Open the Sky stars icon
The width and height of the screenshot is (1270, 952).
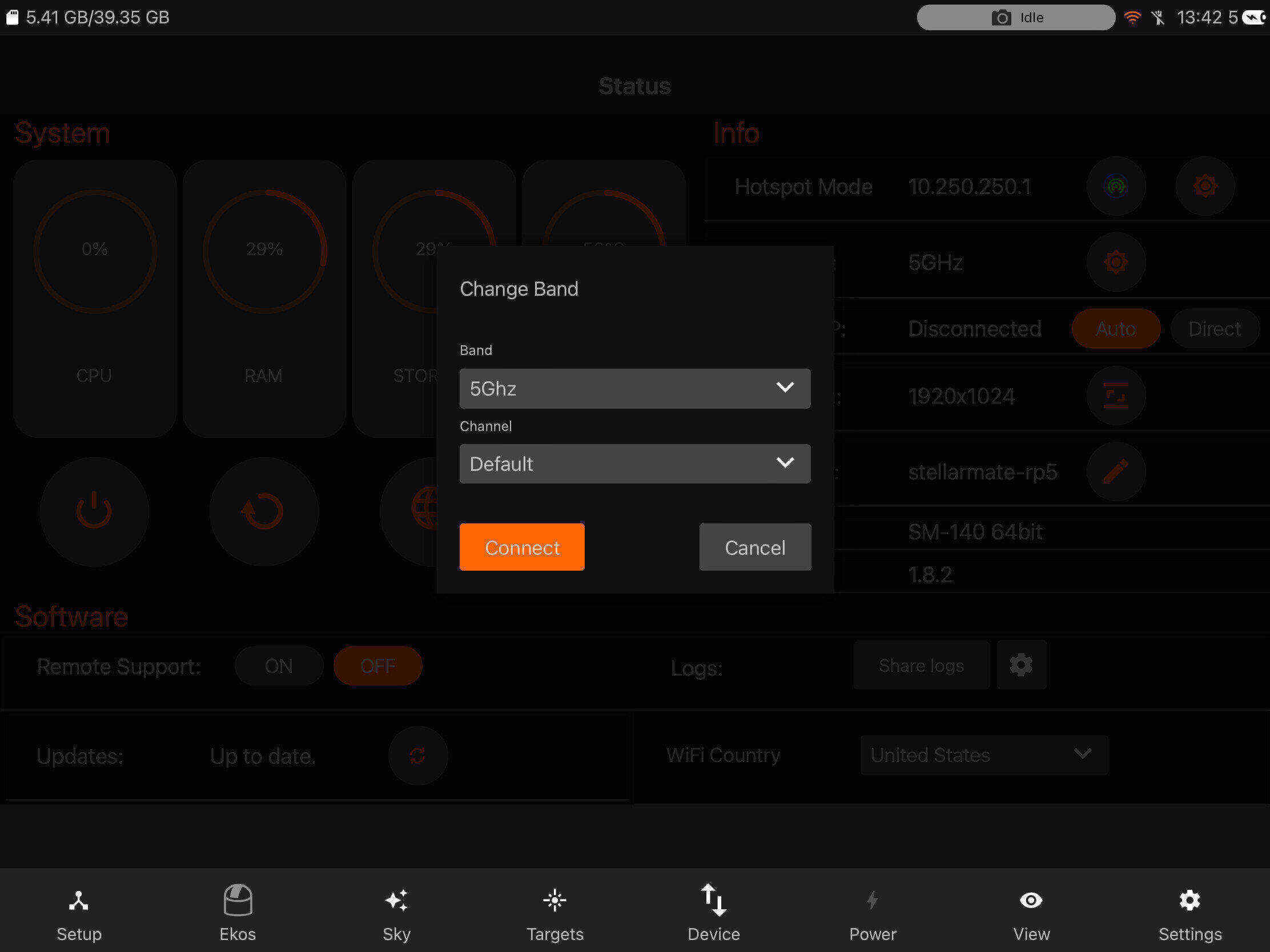(397, 901)
